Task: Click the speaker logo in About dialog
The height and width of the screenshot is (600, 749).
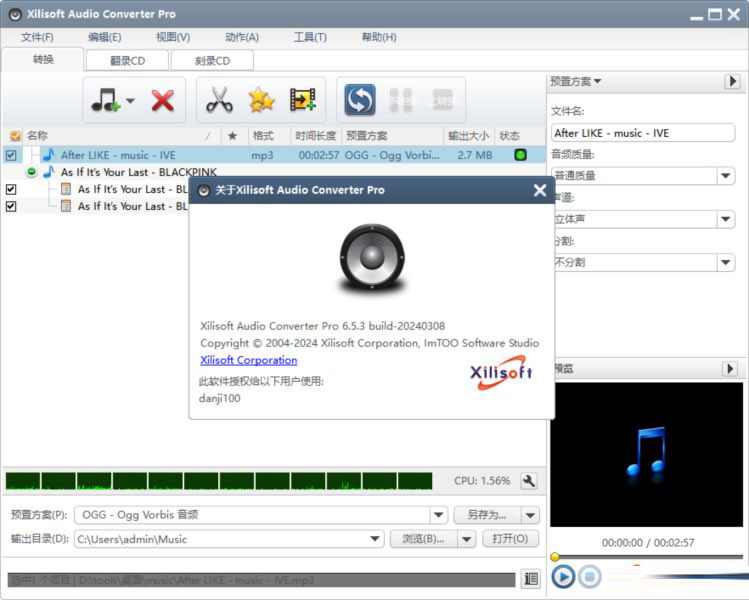Action: pyautogui.click(x=372, y=258)
